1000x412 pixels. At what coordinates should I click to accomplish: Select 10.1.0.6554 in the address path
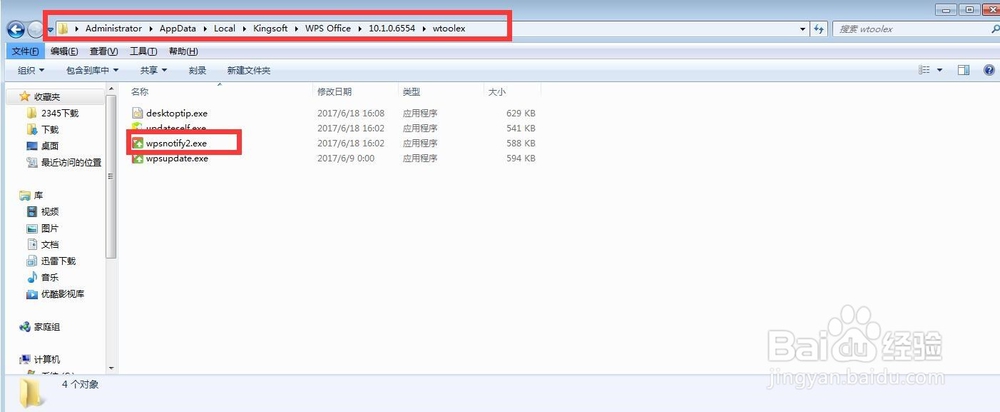pos(391,29)
